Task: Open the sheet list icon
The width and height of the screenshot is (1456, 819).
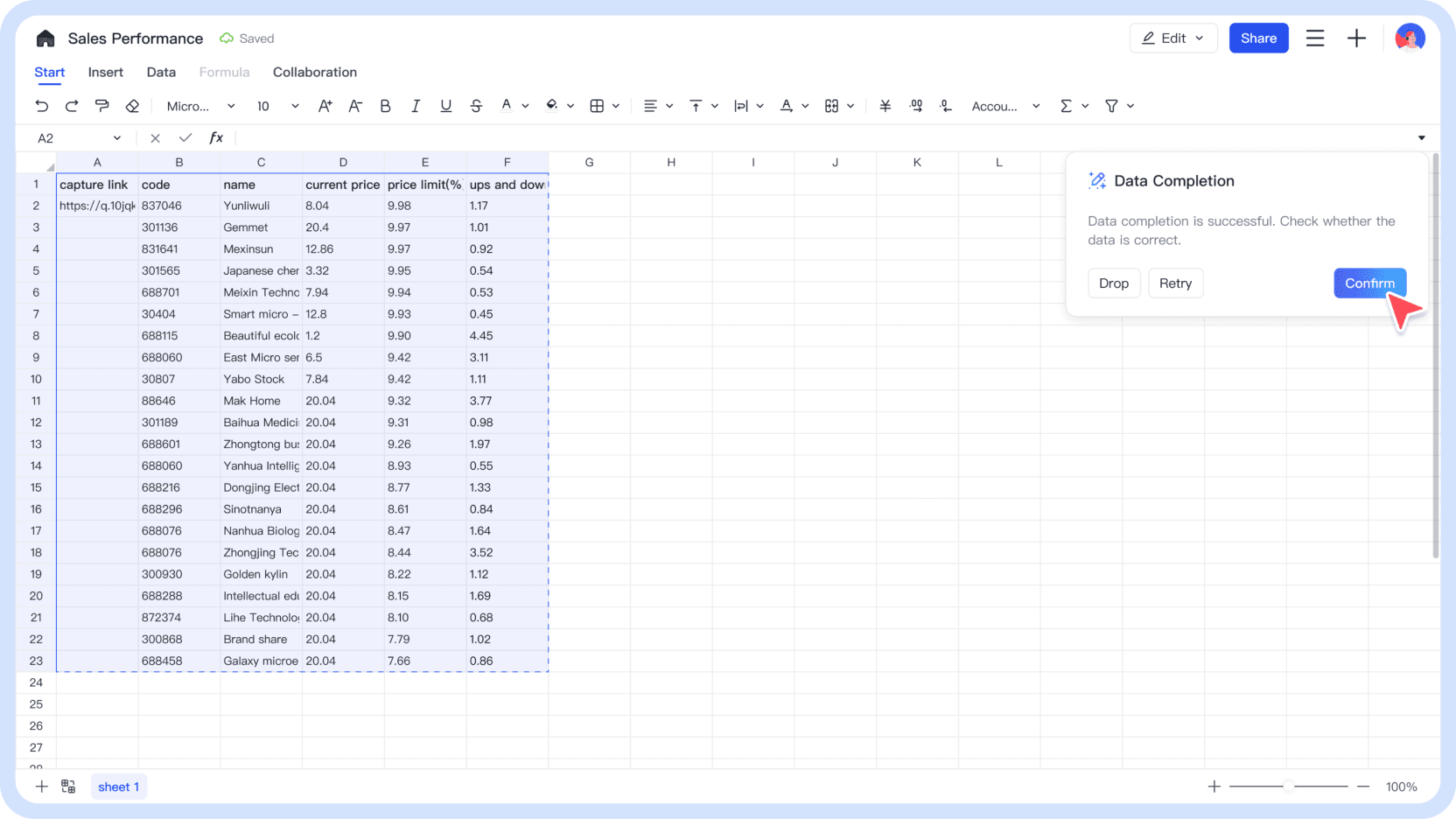Action: click(x=68, y=787)
